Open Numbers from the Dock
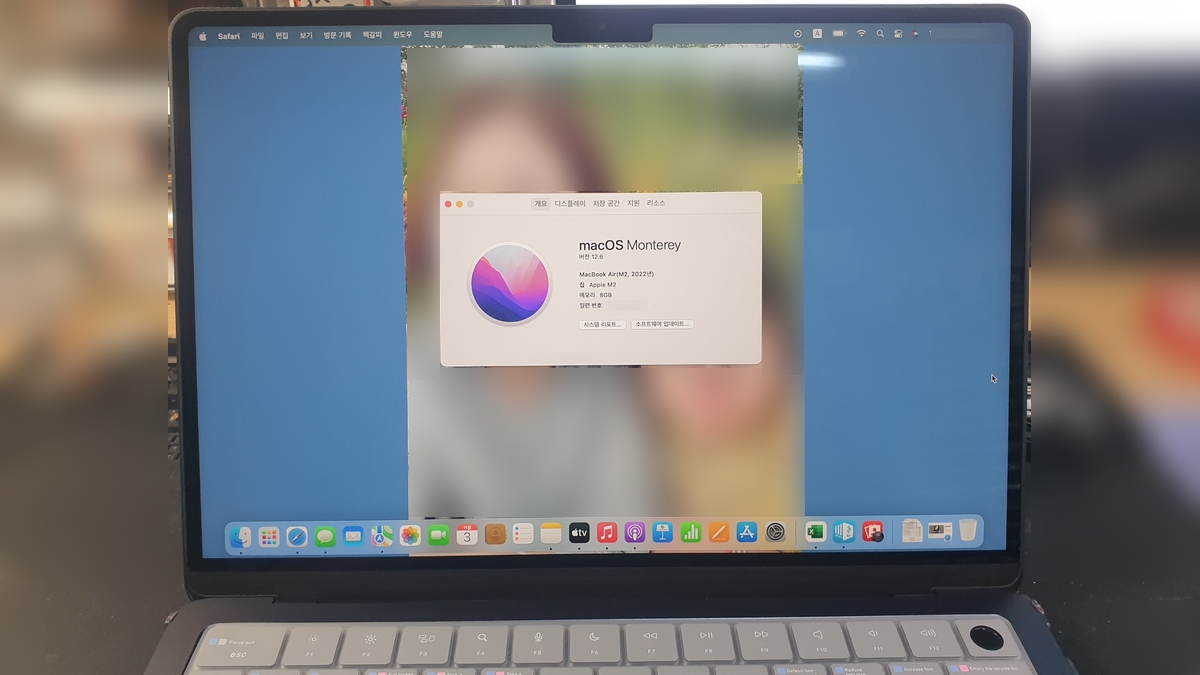 point(691,533)
